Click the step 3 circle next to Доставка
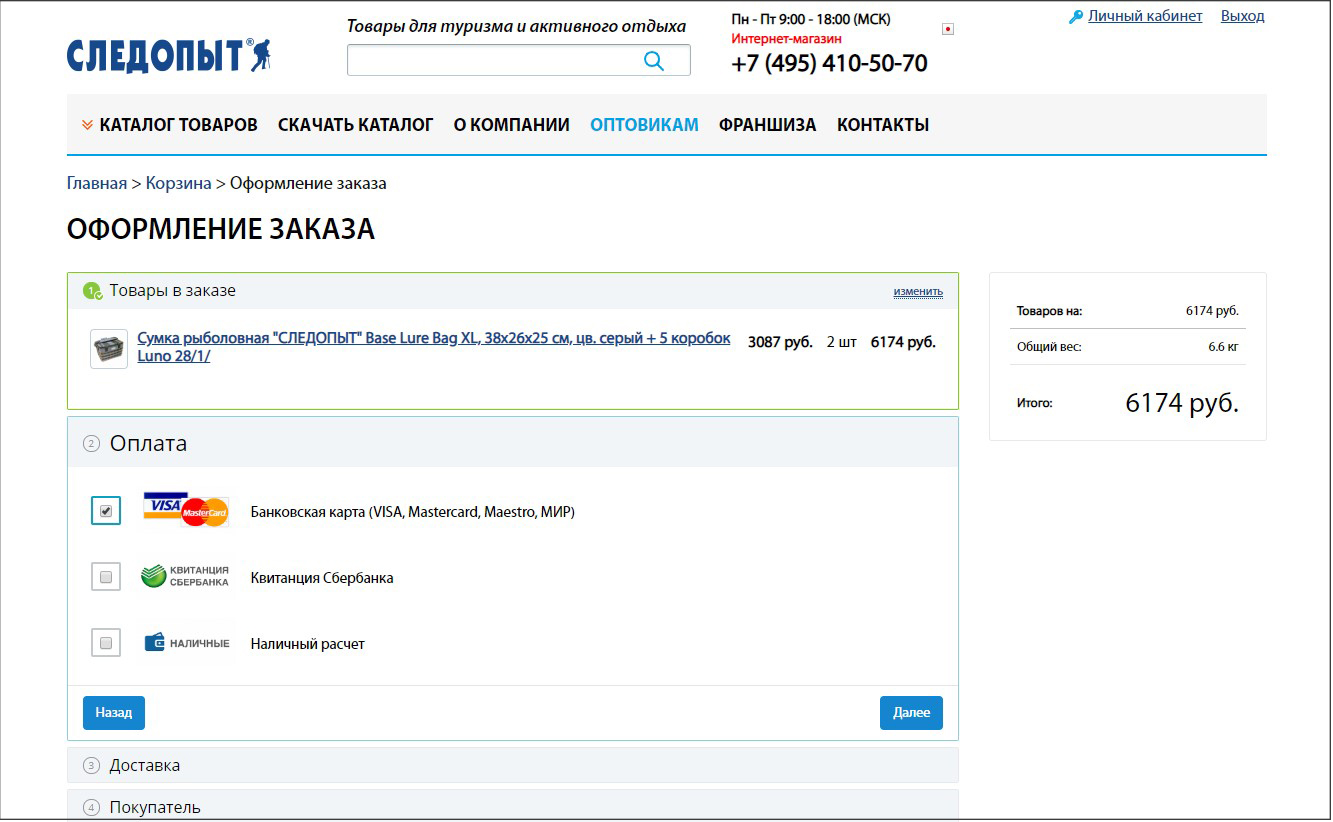This screenshot has height=822, width=1333. 92,766
